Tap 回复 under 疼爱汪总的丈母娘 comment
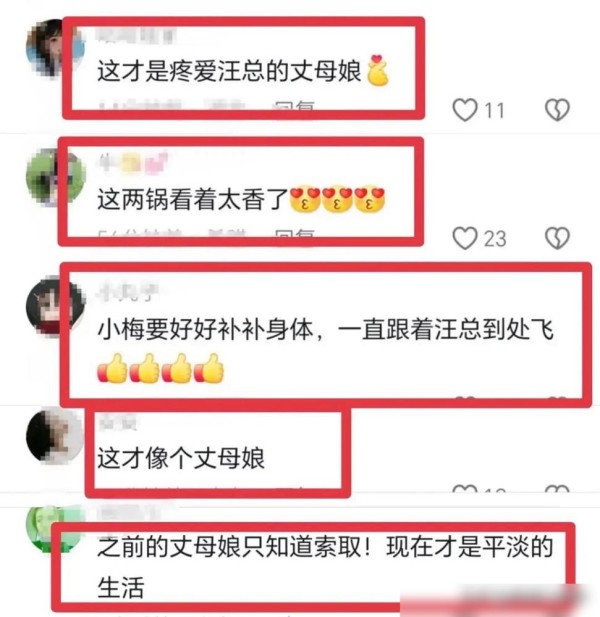Screen dimensions: 600x617 coord(294,105)
